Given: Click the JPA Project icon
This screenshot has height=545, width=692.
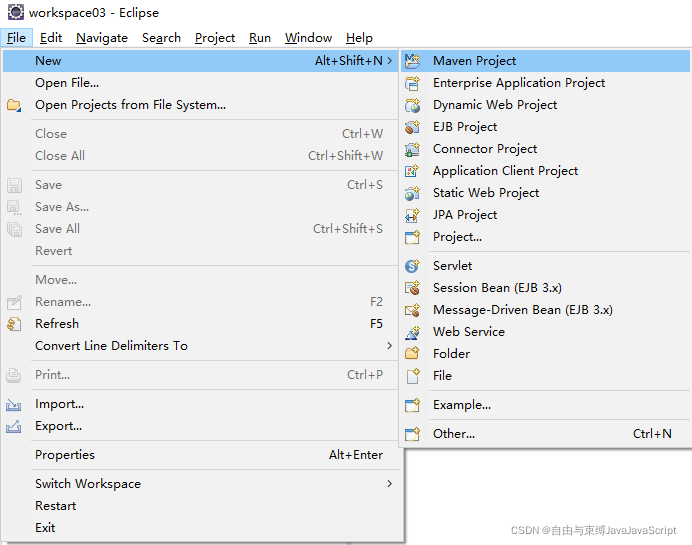Looking at the screenshot, I should pos(412,215).
